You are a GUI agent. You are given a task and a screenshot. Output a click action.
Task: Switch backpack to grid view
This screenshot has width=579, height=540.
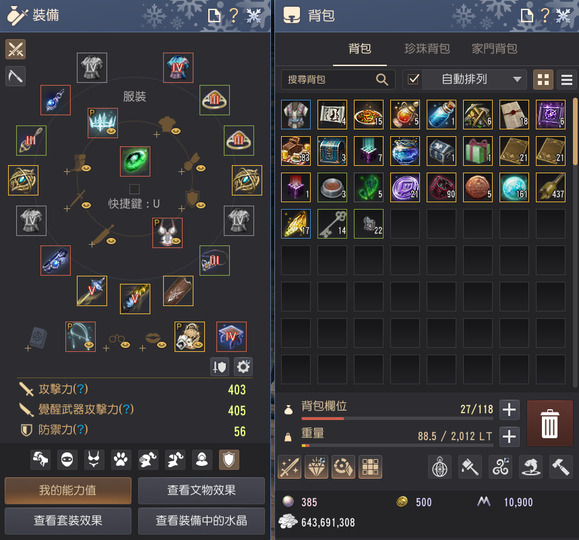(x=543, y=79)
